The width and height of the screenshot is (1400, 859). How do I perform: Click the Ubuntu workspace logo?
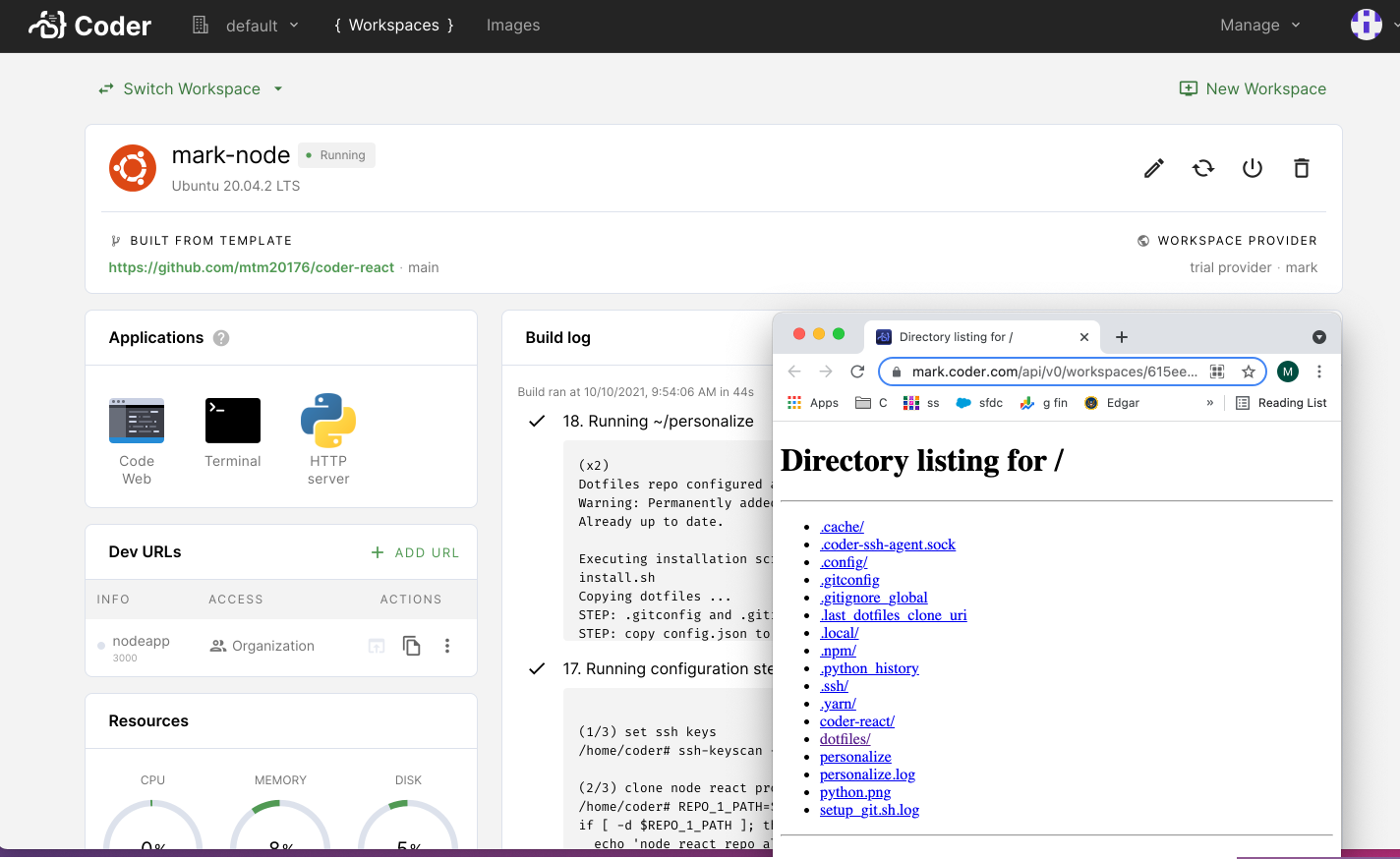tap(133, 168)
